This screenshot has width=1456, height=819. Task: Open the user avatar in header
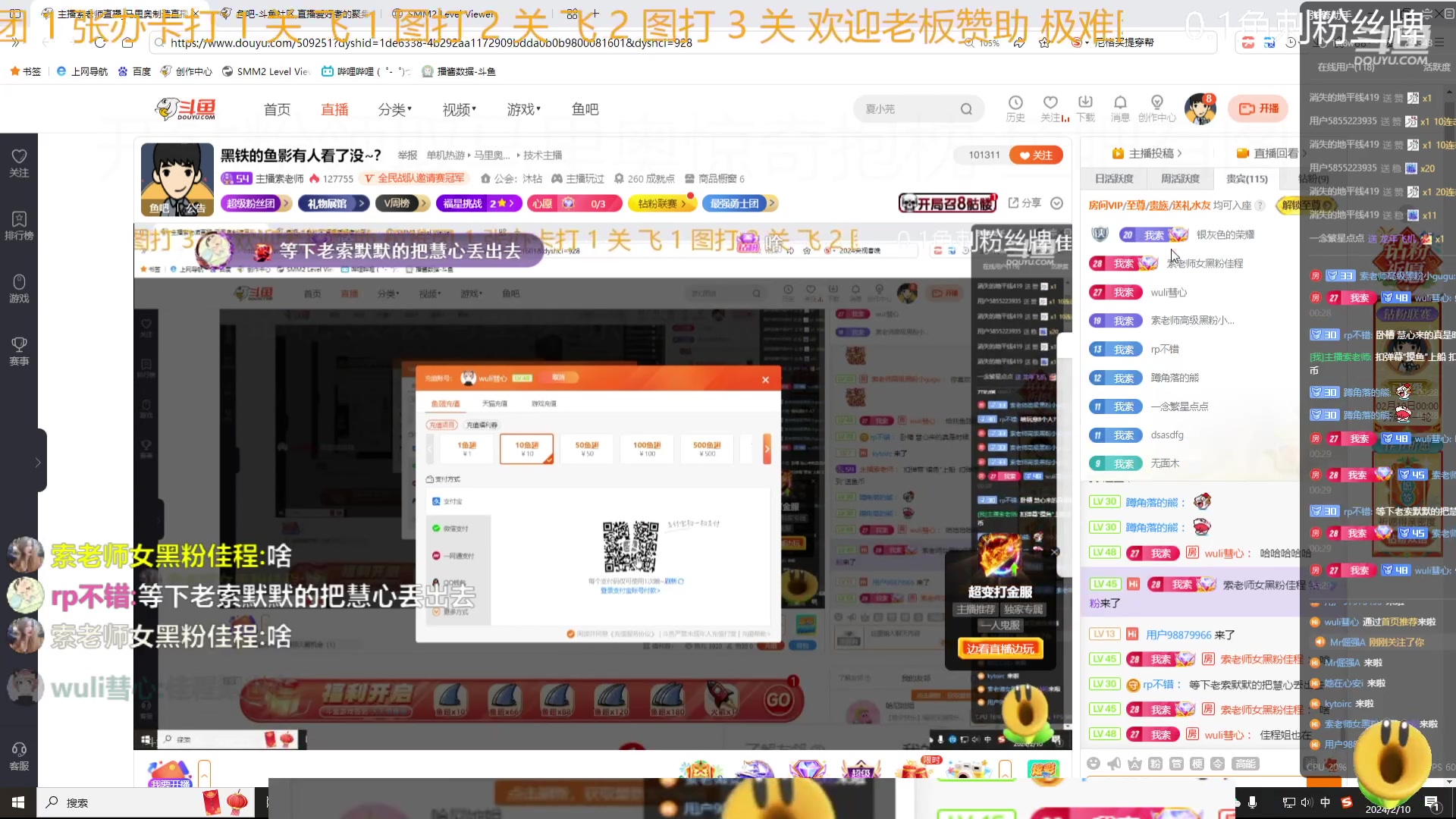pos(1200,109)
